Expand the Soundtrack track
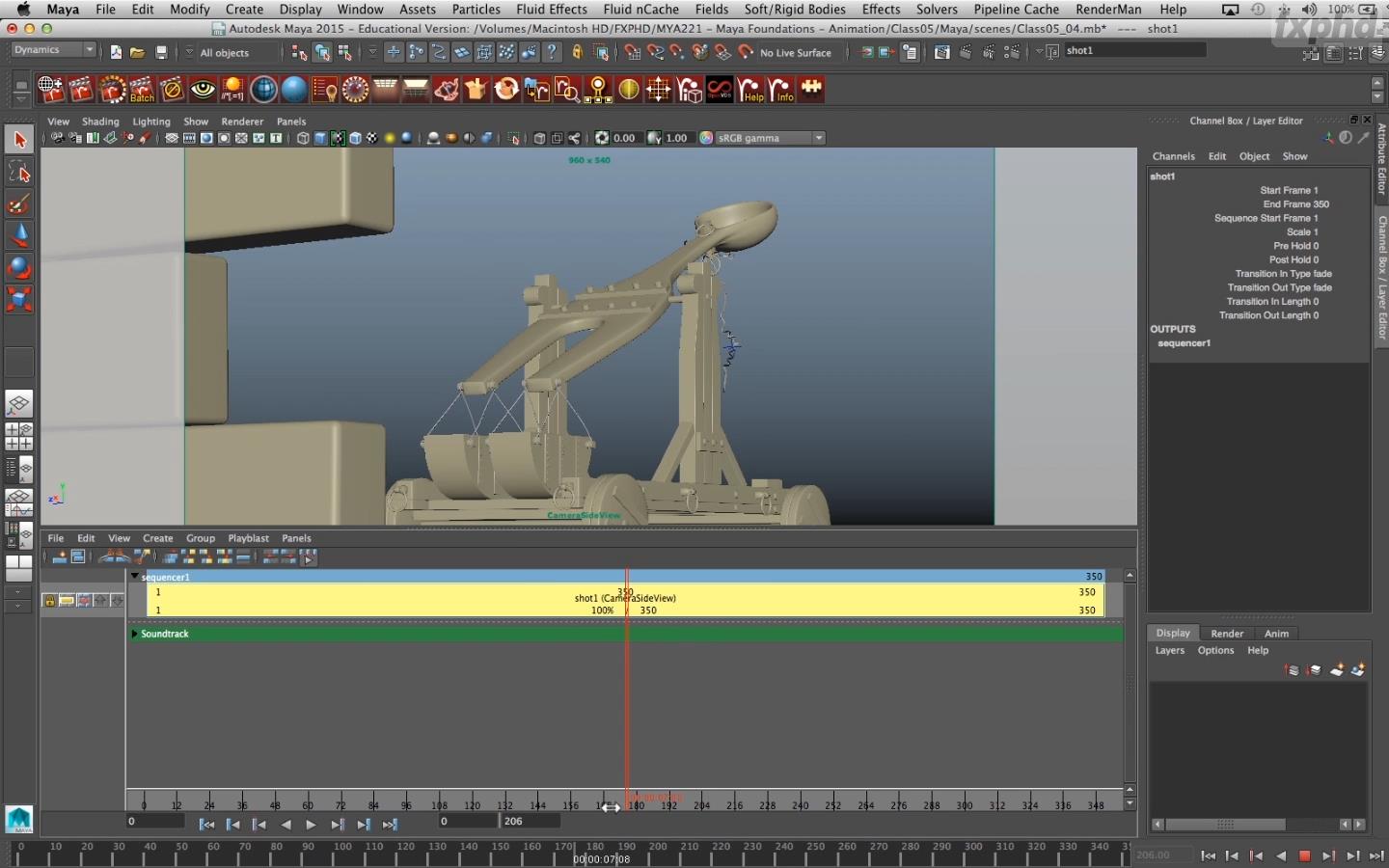 pos(135,634)
